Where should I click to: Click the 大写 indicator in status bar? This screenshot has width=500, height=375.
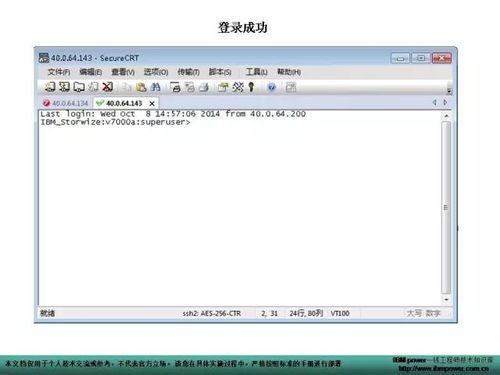coord(414,313)
